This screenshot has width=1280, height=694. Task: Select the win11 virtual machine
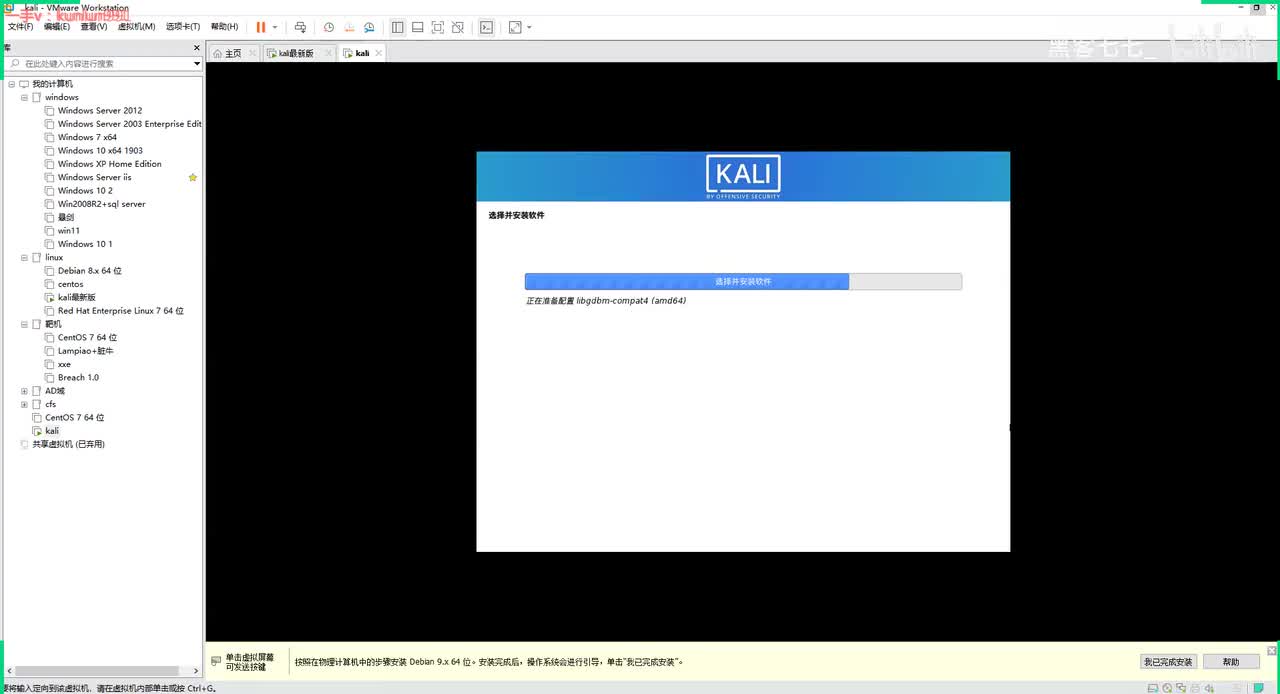pos(68,231)
